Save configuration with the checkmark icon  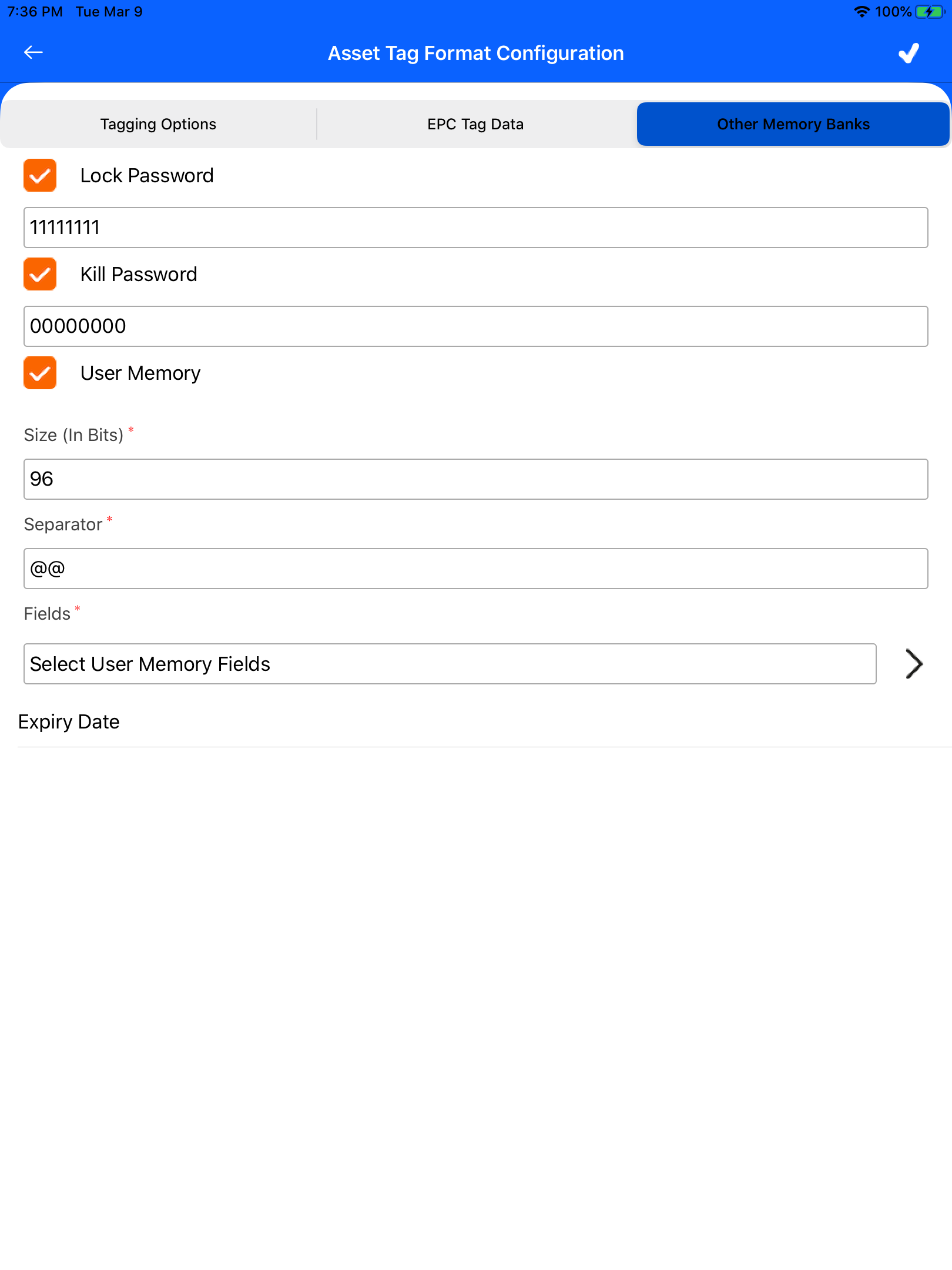909,53
